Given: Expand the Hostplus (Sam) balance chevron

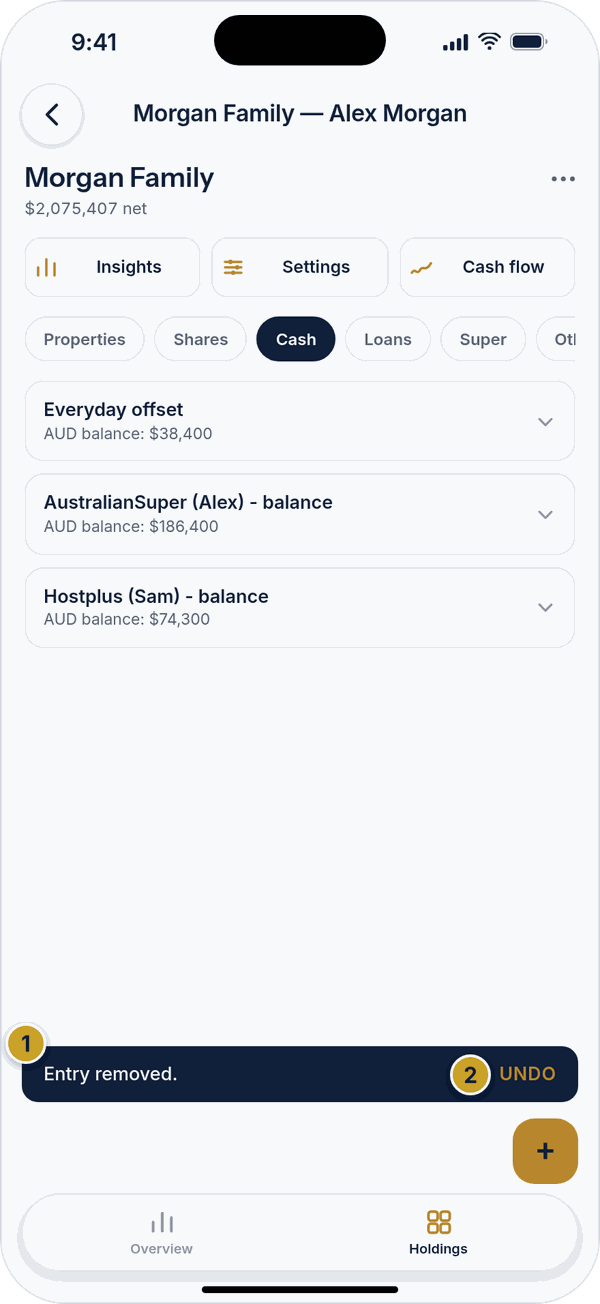Looking at the screenshot, I should (x=545, y=607).
